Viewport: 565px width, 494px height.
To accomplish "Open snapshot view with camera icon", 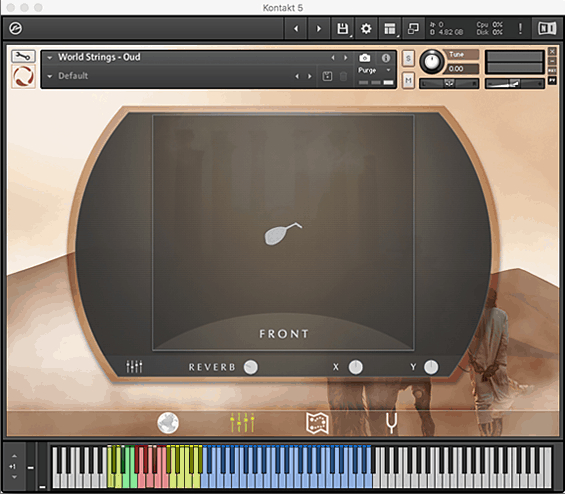I will point(365,58).
